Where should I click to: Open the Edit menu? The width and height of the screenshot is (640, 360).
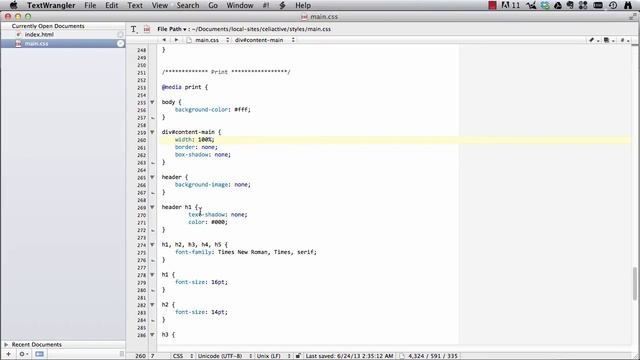click(111, 5)
